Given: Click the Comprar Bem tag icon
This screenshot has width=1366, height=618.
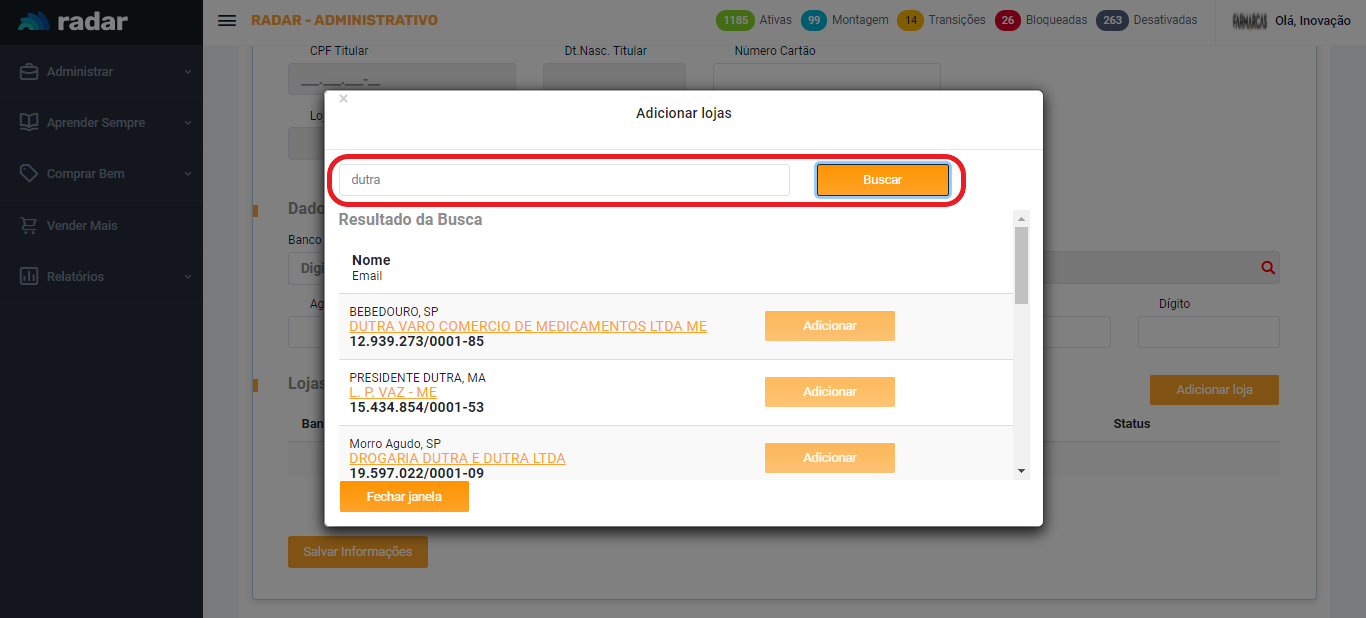Looking at the screenshot, I should pos(29,174).
